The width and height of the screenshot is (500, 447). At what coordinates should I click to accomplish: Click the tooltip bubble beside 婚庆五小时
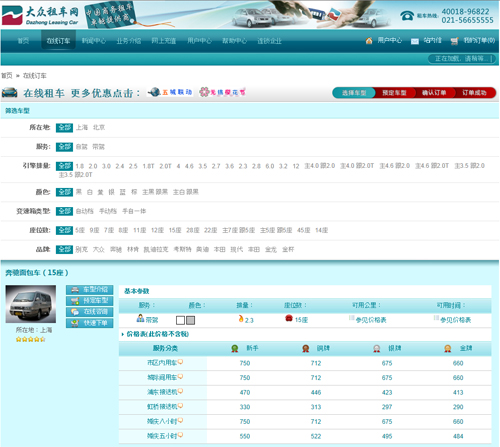tap(180, 435)
